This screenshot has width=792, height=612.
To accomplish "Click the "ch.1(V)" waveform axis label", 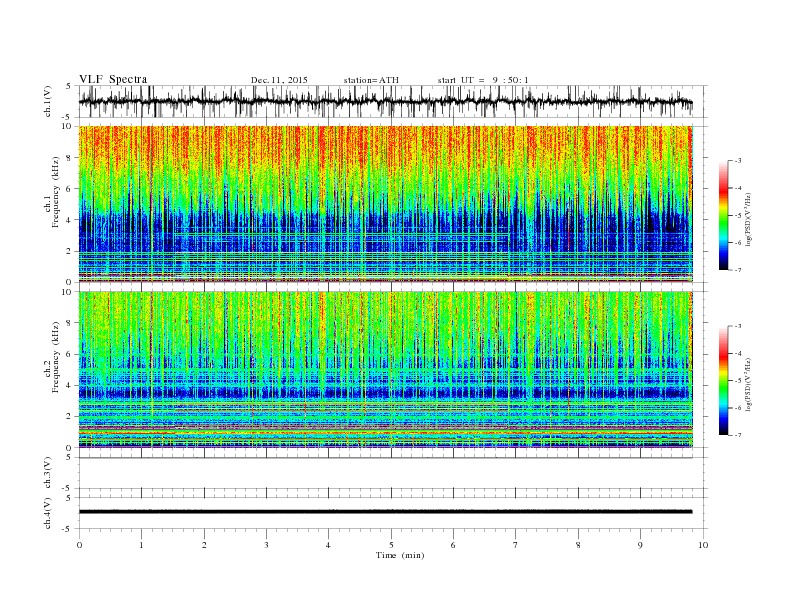I will click(48, 101).
